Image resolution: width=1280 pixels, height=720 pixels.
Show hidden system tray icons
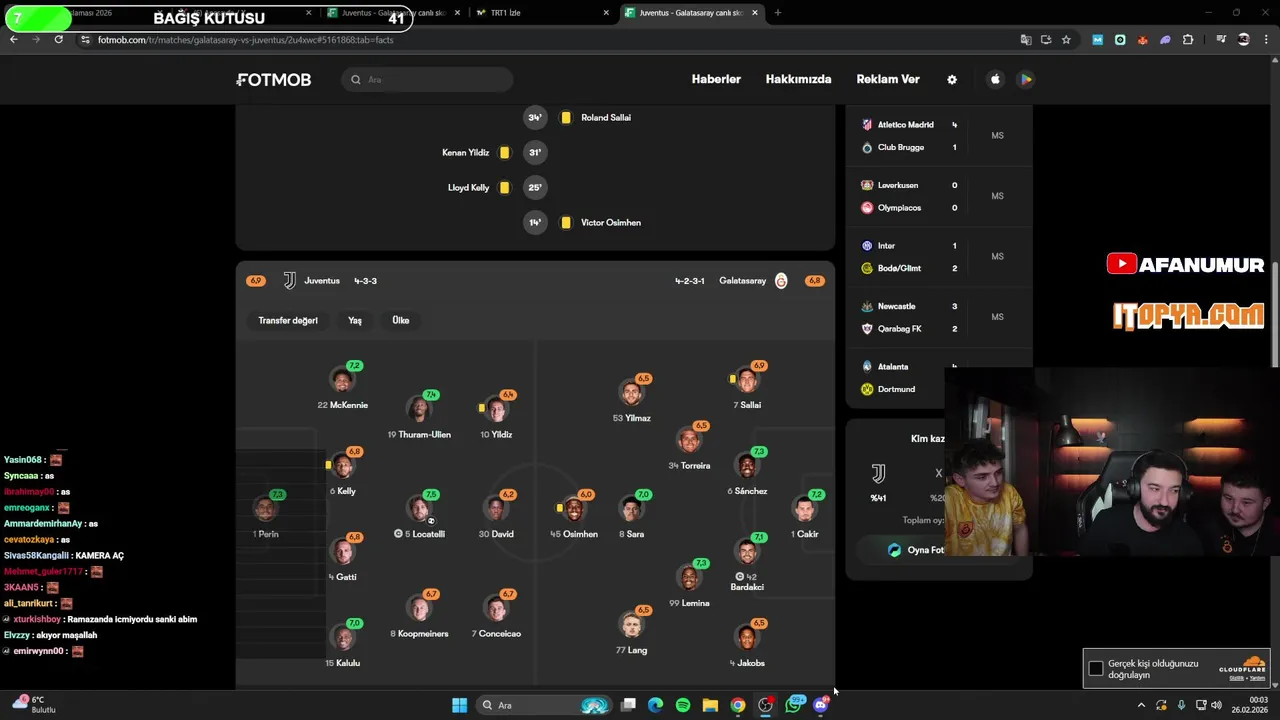click(1141, 705)
